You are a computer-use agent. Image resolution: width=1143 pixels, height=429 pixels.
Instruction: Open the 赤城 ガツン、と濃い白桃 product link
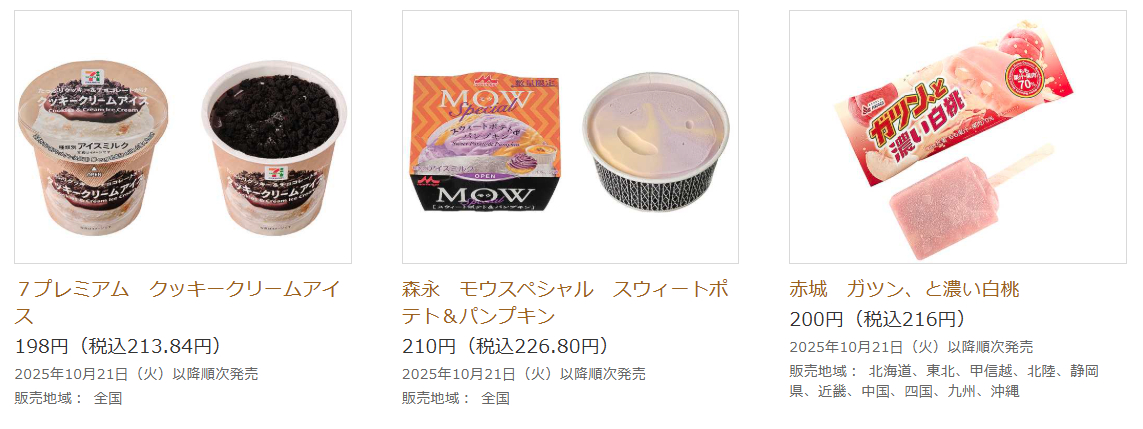tap(905, 289)
